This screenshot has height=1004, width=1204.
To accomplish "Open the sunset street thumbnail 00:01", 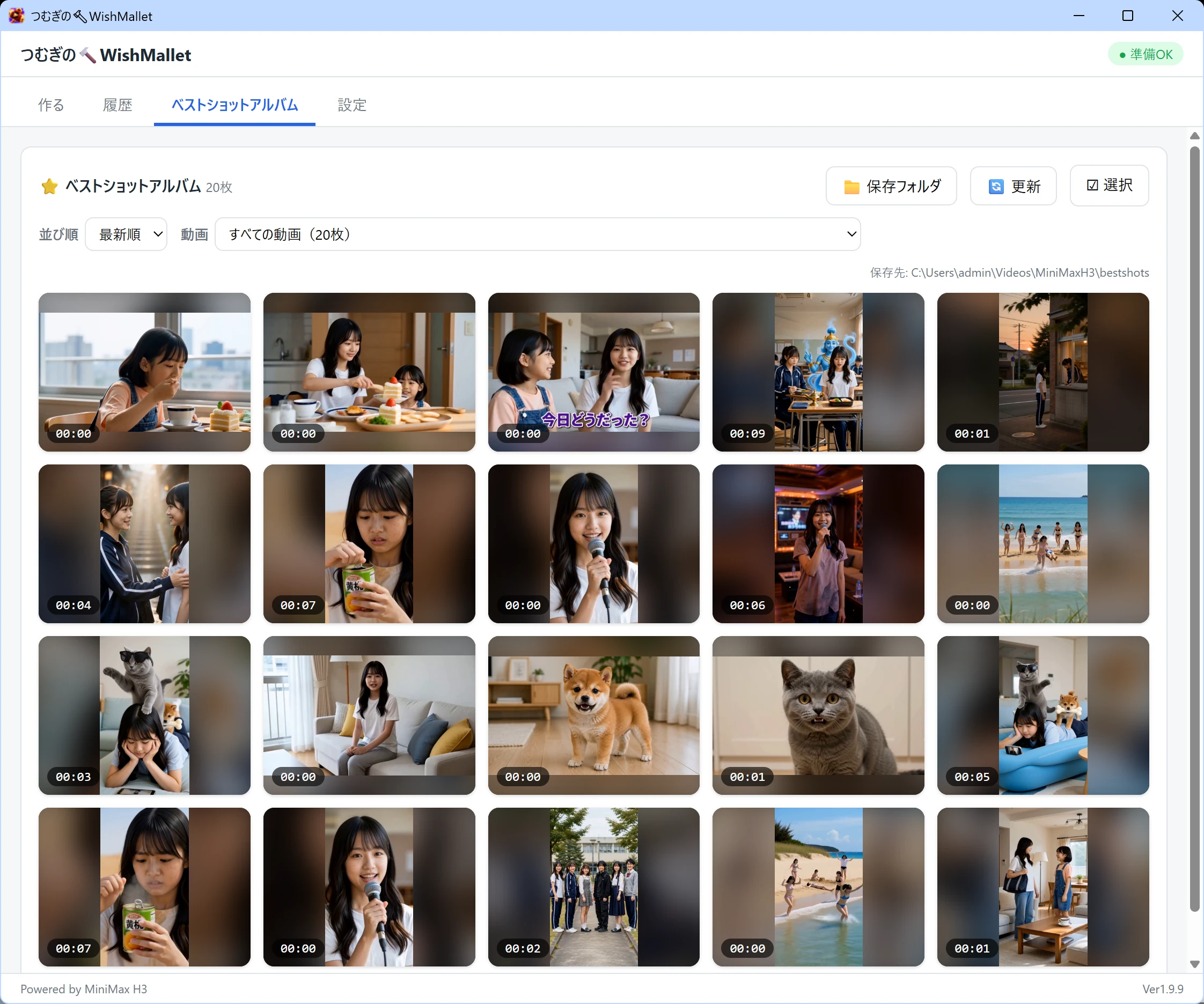I will [1043, 372].
